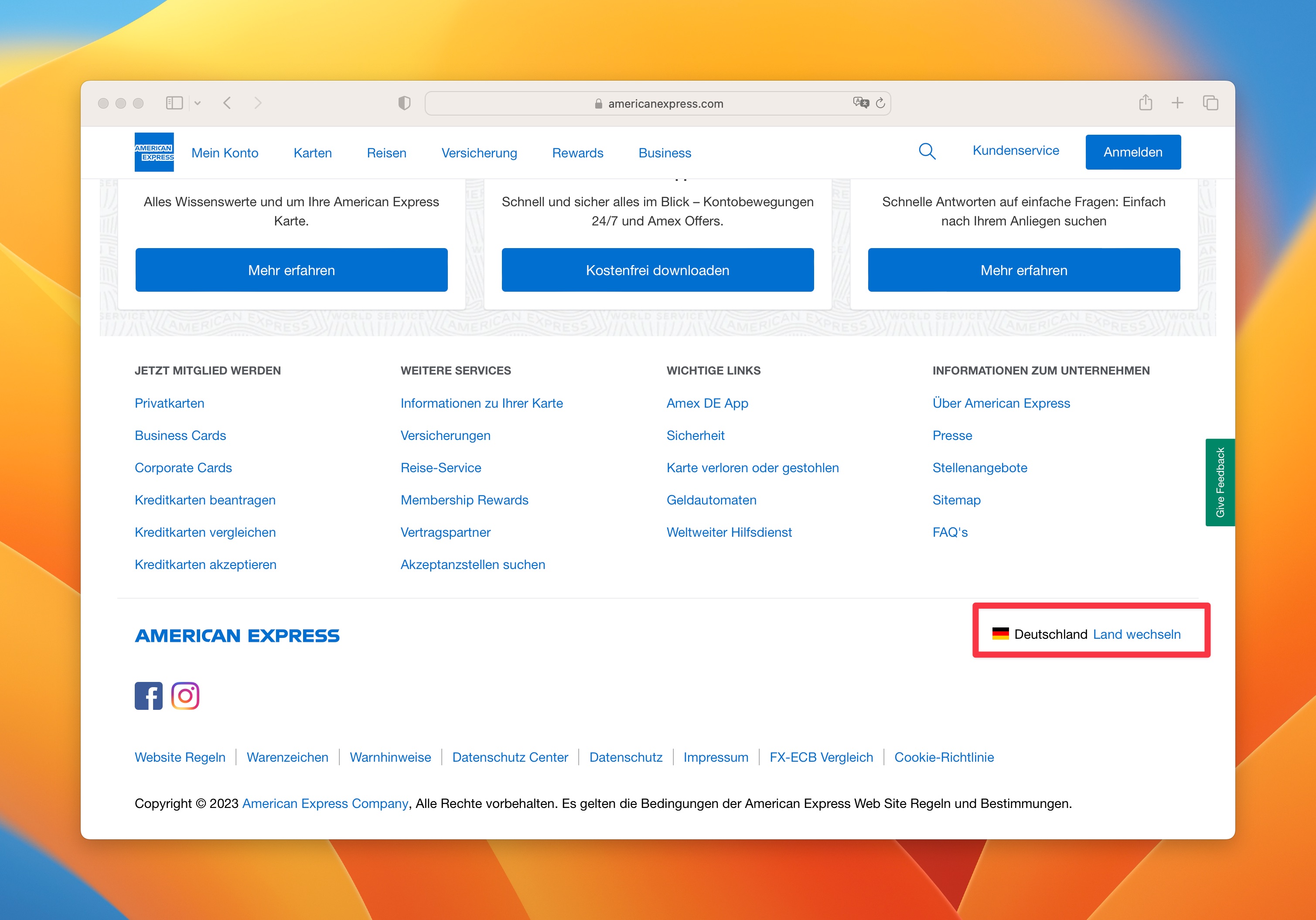
Task: Click Land wechseln link
Action: [1137, 634]
